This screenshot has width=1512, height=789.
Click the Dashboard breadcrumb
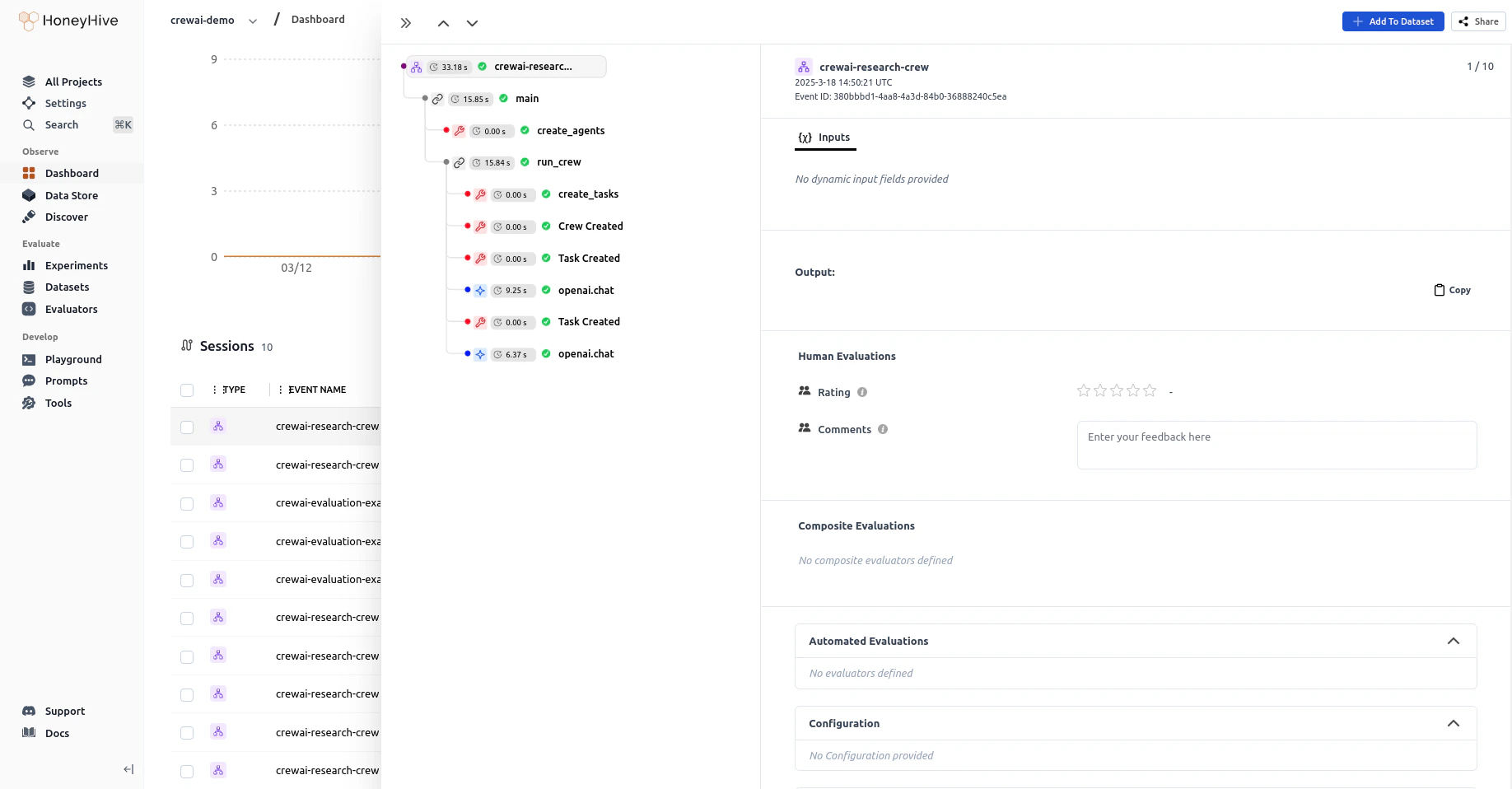coord(318,19)
